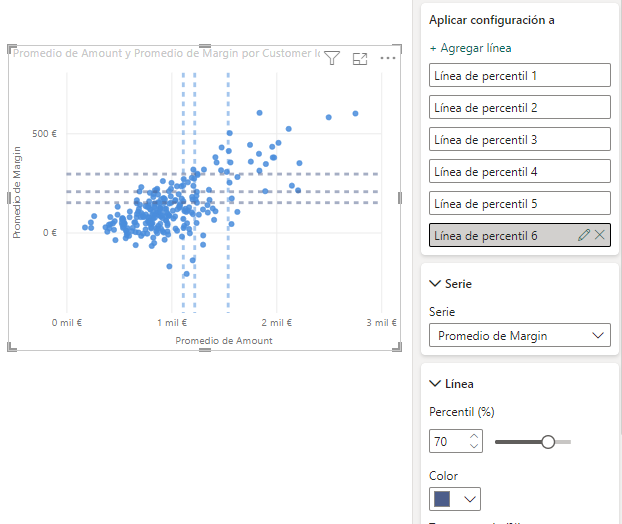622x524 pixels.
Task: Select Línea de percentil 1
Action: pos(519,76)
